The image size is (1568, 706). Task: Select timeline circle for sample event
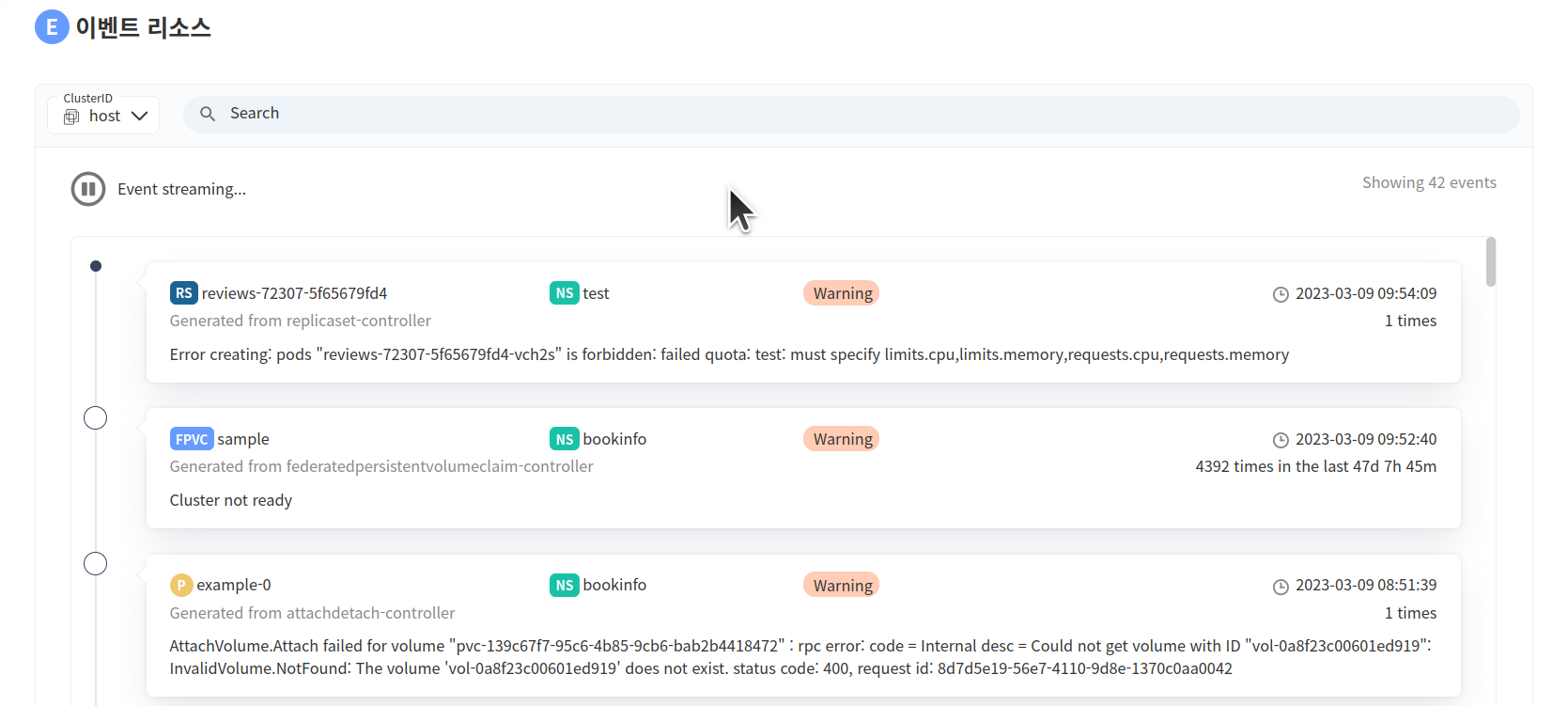point(96,418)
